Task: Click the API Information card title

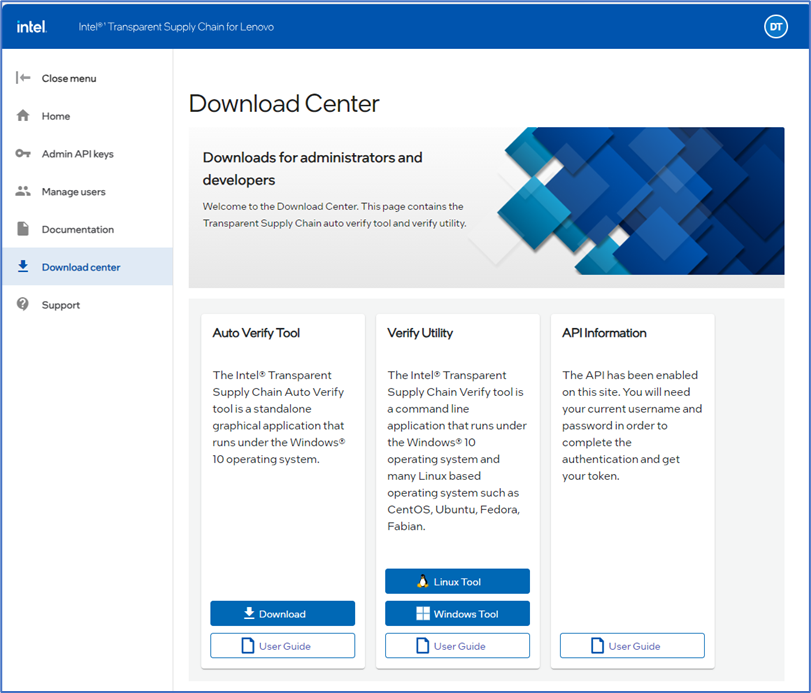Action: (604, 333)
